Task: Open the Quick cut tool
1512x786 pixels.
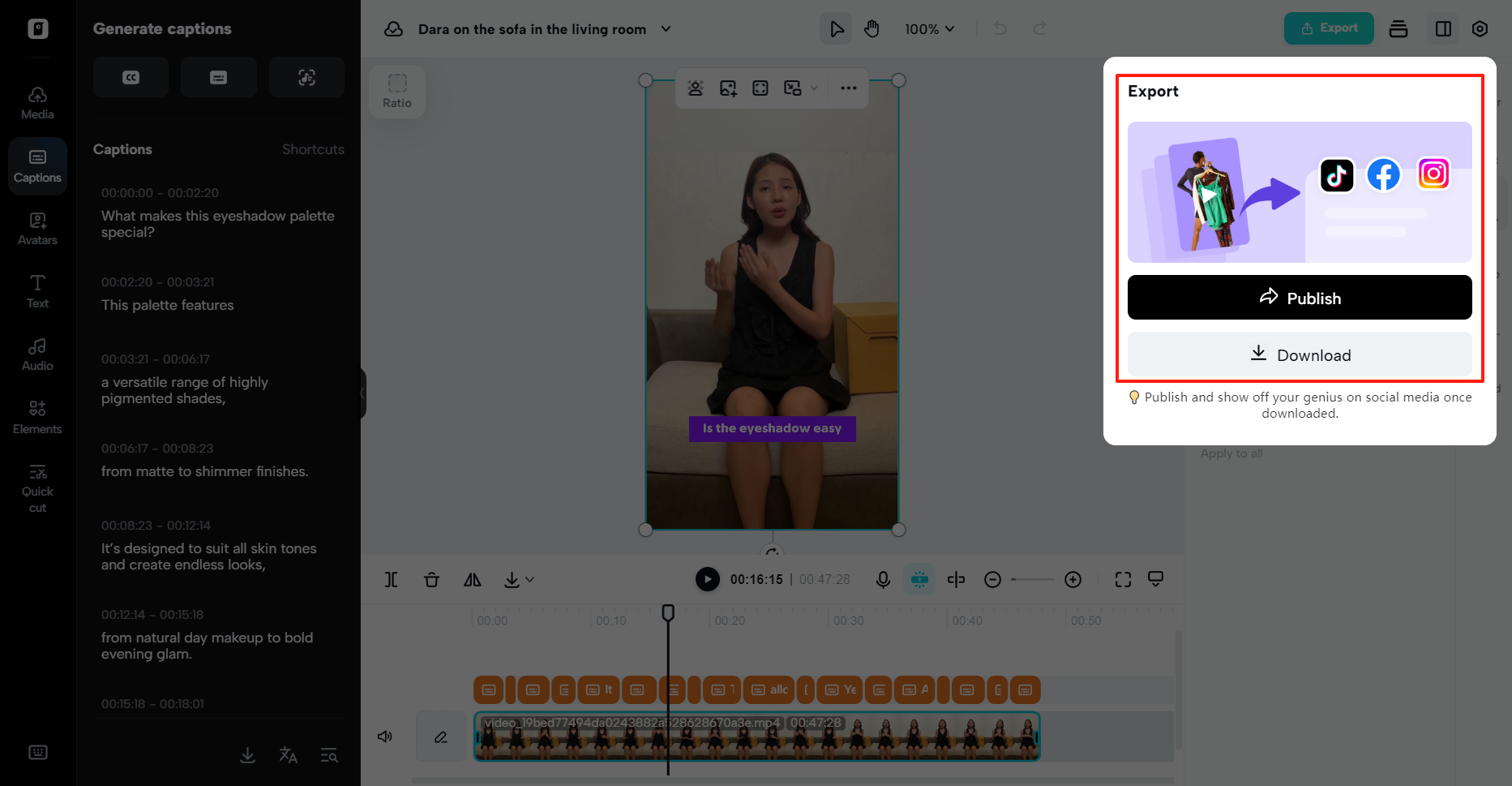Action: [x=37, y=485]
